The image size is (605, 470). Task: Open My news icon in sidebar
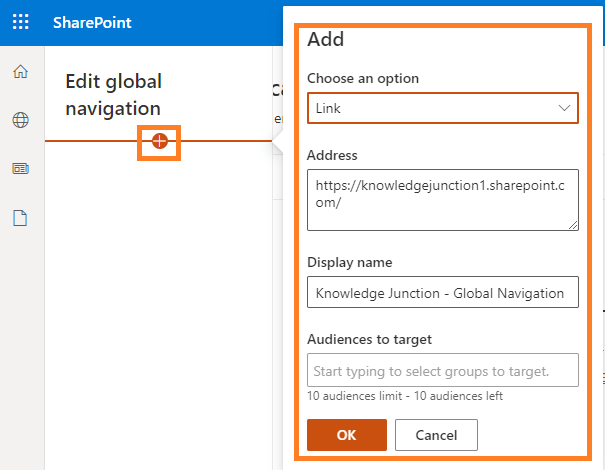click(20, 169)
